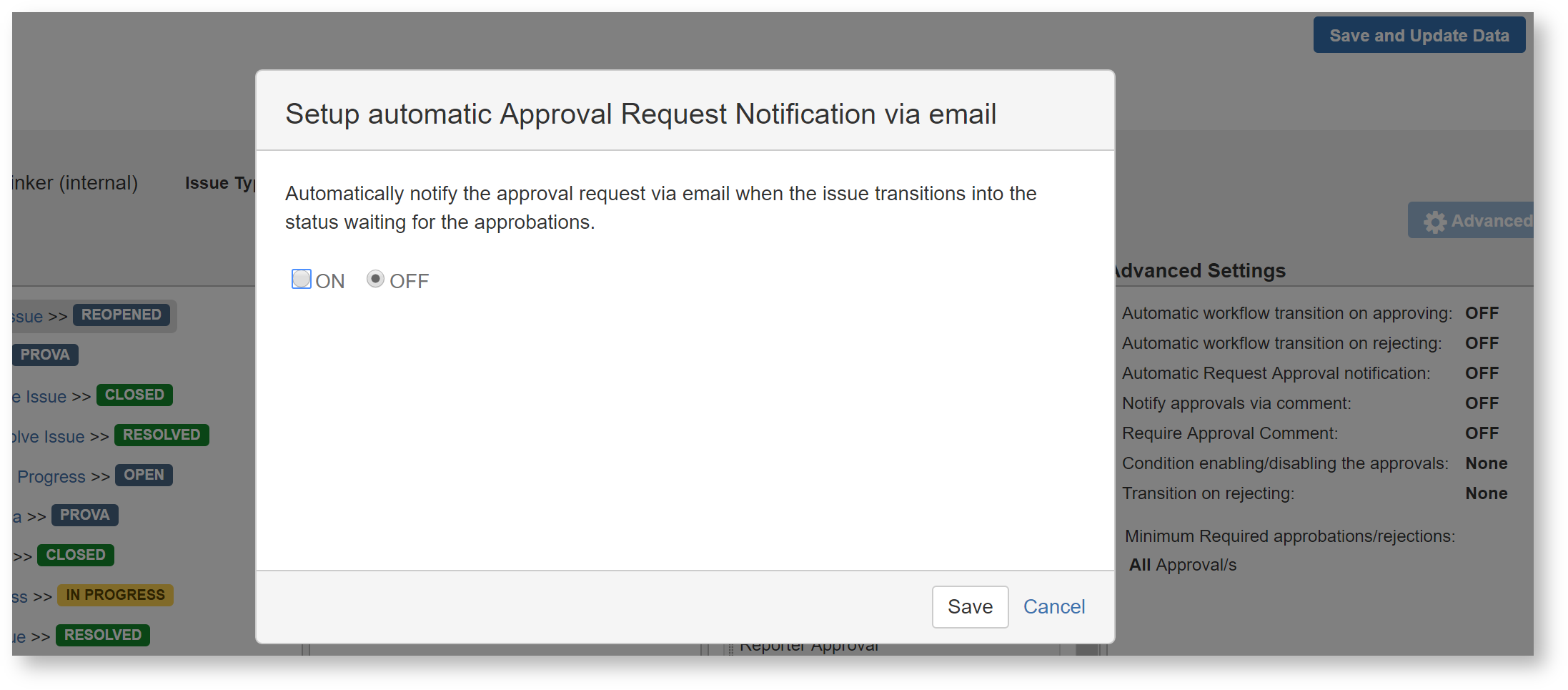Click Minimum Required approbations/rejections setting
The height and width of the screenshot is (690, 1568).
[x=1289, y=536]
